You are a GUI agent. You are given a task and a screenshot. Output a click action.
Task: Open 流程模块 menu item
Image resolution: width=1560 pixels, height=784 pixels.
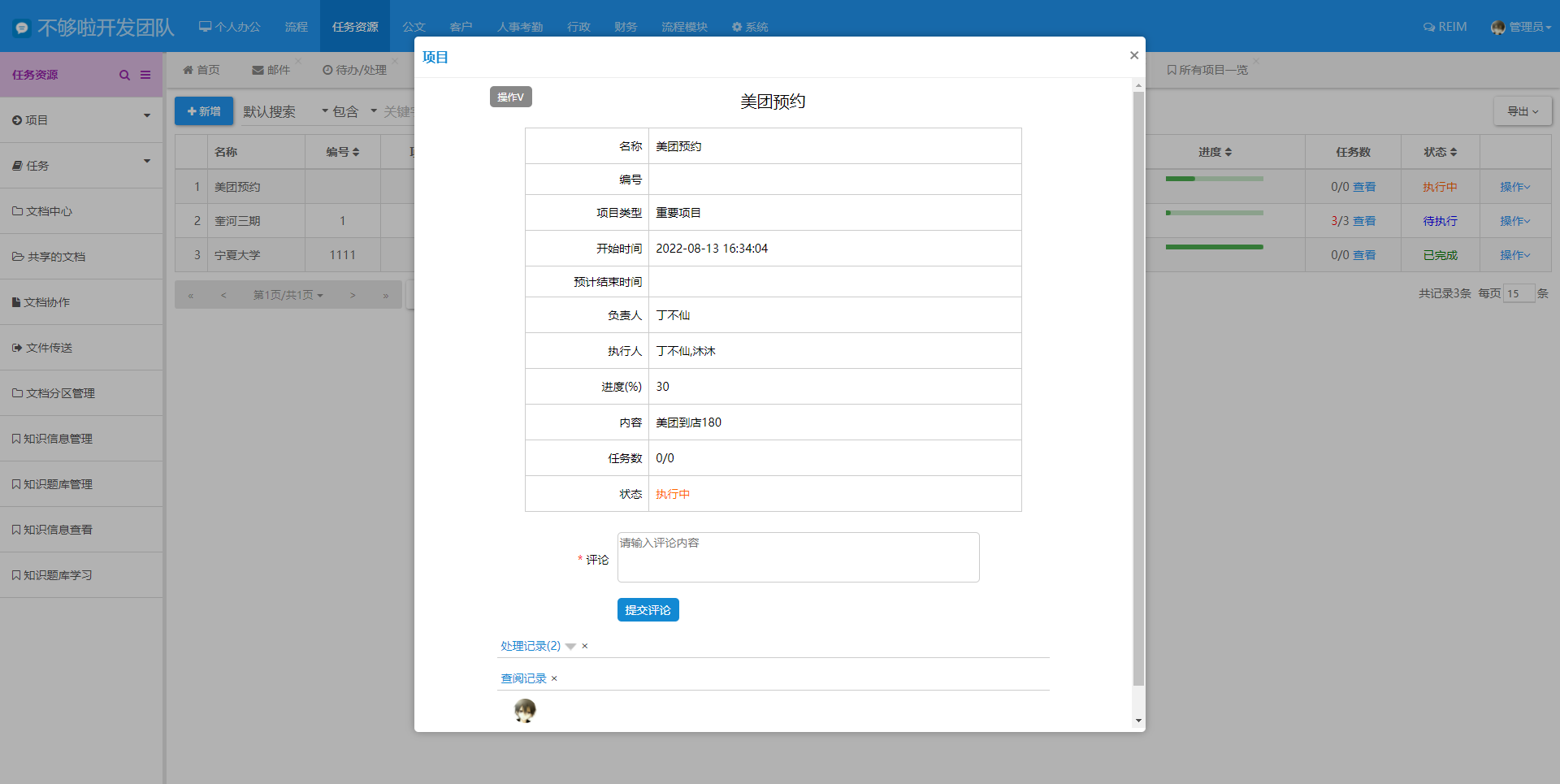click(684, 27)
